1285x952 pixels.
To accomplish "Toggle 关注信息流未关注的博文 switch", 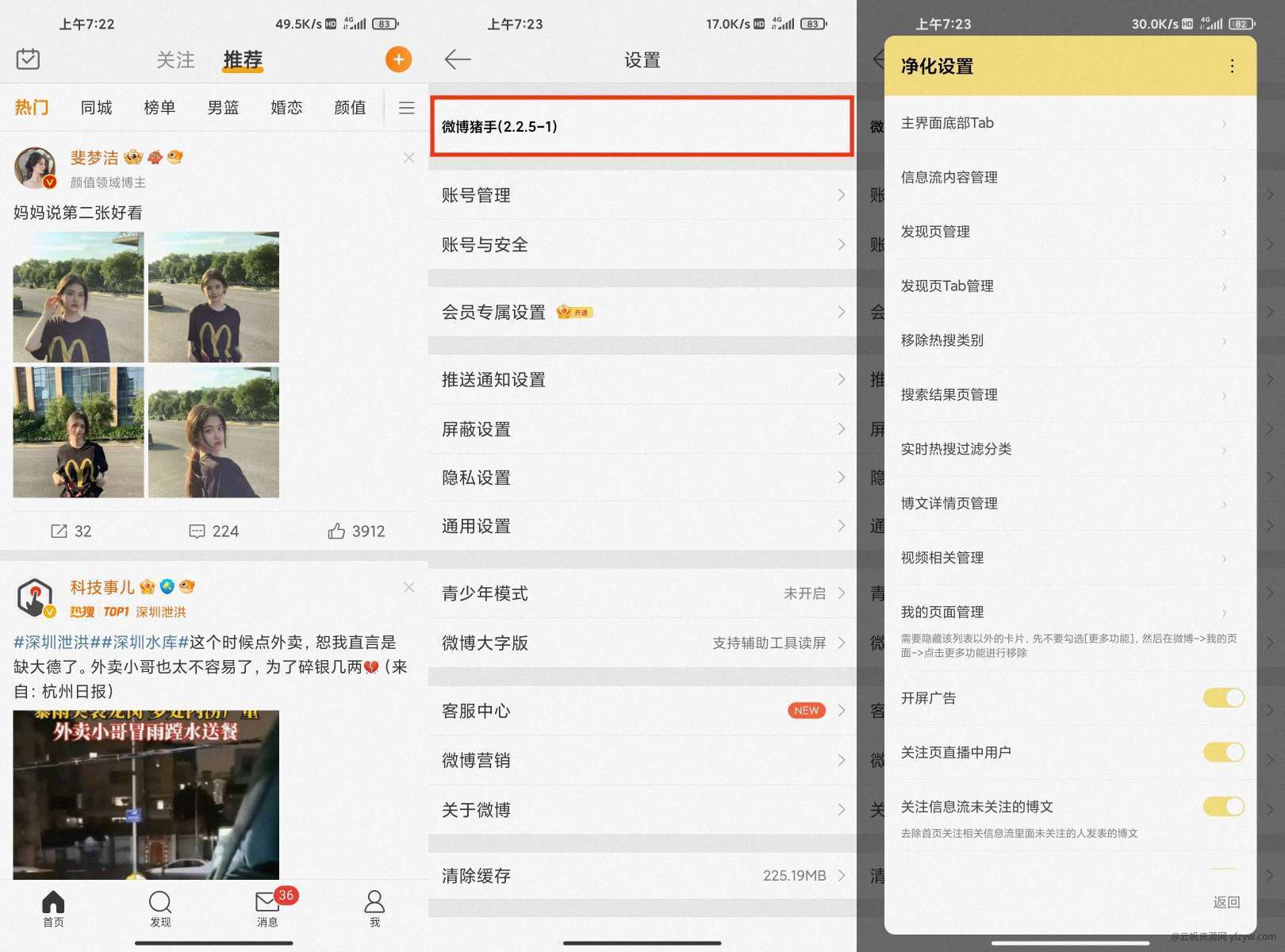I will (1224, 807).
